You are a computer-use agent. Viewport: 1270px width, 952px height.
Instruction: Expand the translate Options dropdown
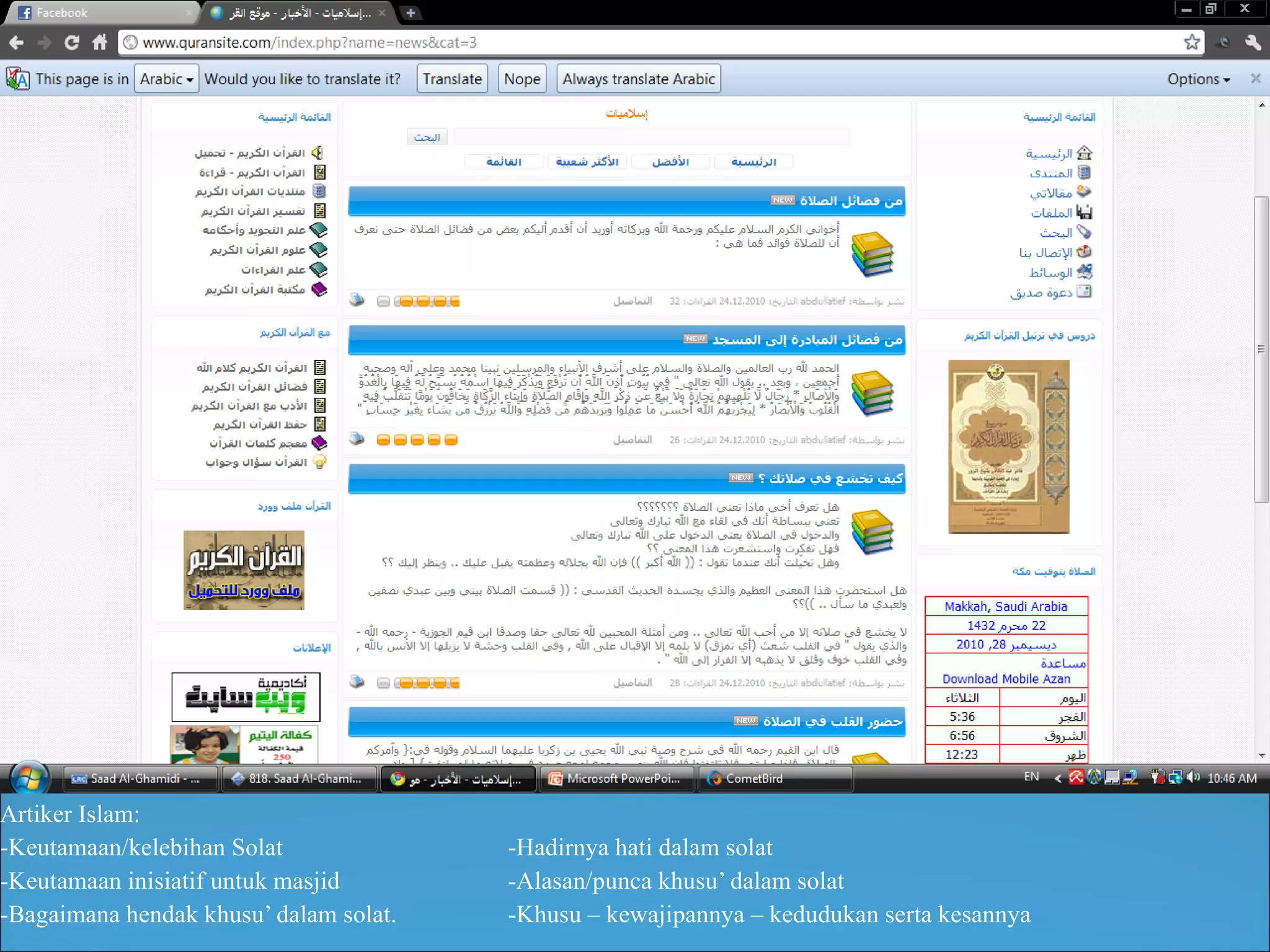tap(1198, 79)
